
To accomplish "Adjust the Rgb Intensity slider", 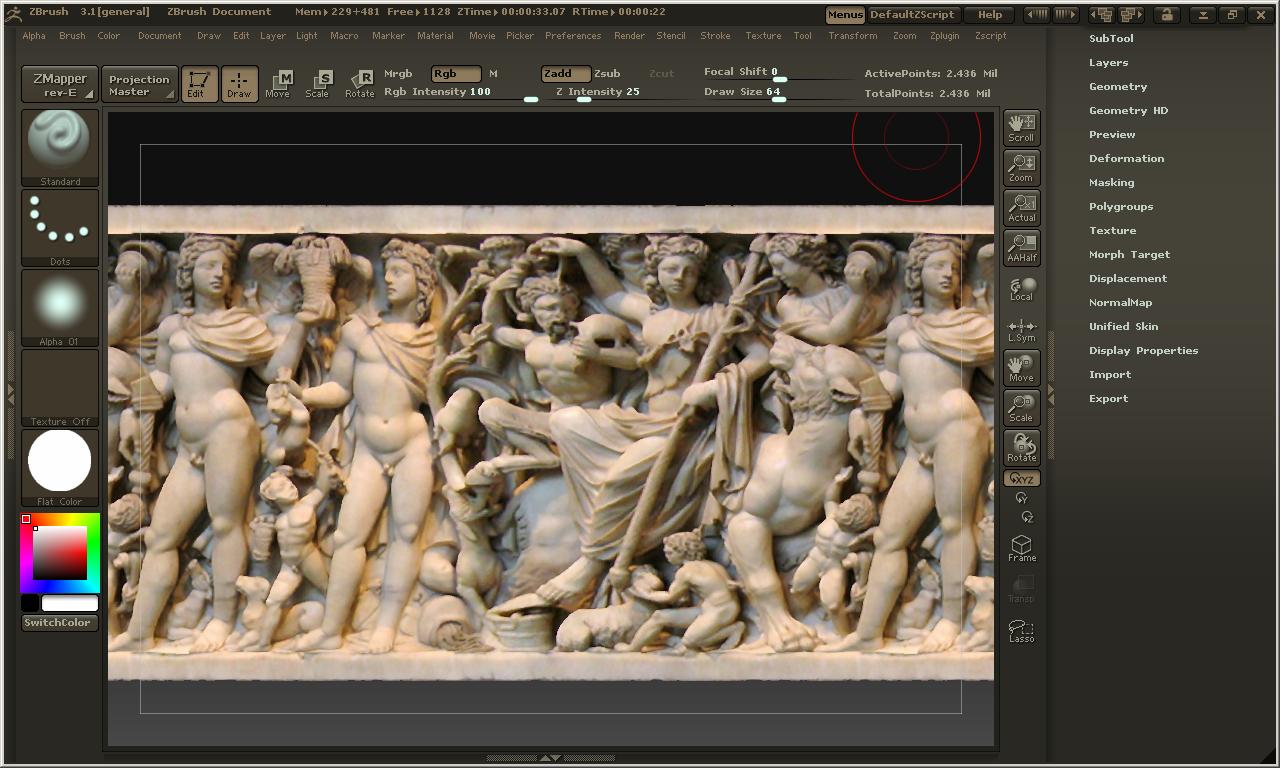I will tap(461, 92).
